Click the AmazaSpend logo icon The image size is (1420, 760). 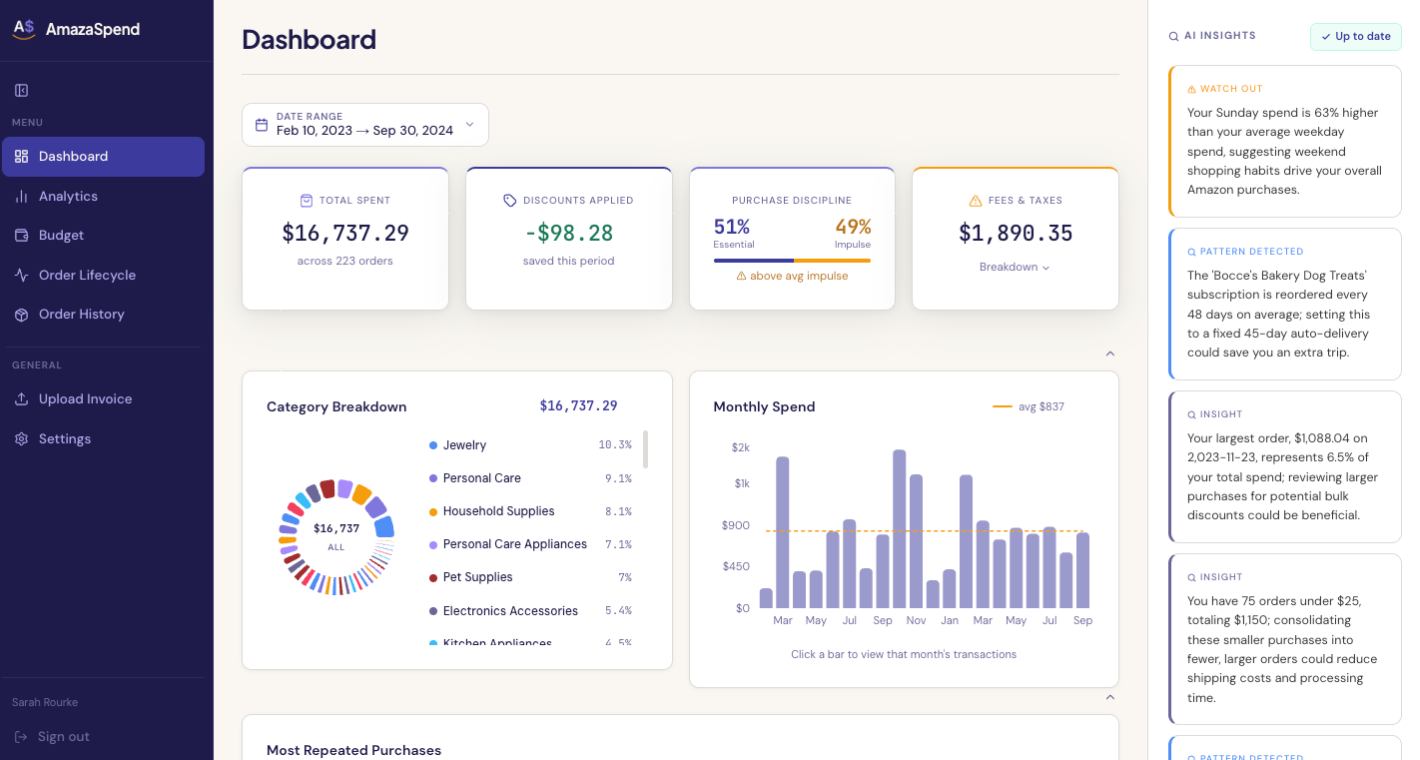pyautogui.click(x=23, y=29)
